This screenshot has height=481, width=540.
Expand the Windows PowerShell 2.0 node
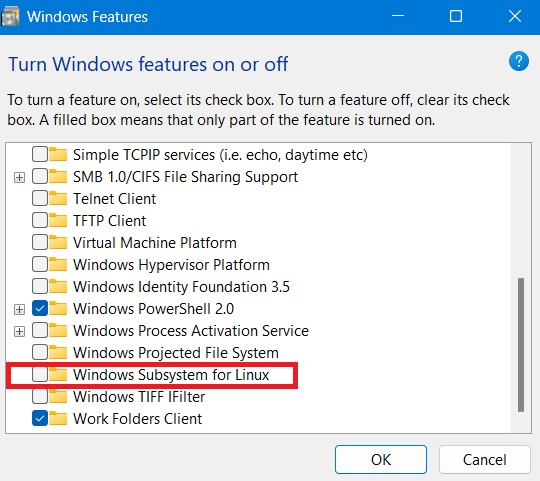coord(19,310)
